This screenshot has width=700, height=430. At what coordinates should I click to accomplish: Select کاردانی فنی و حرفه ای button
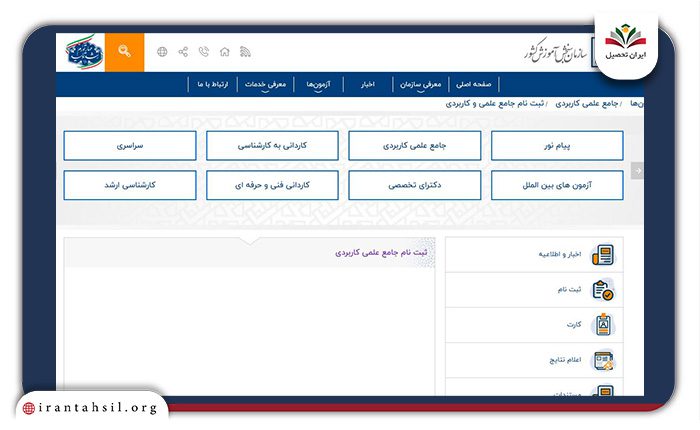pyautogui.click(x=272, y=185)
